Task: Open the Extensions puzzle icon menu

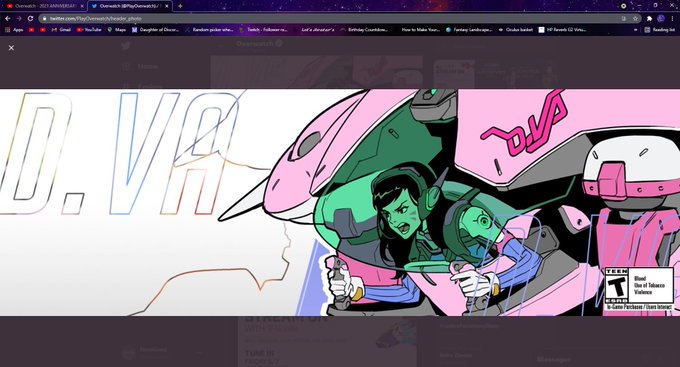Action: click(649, 19)
